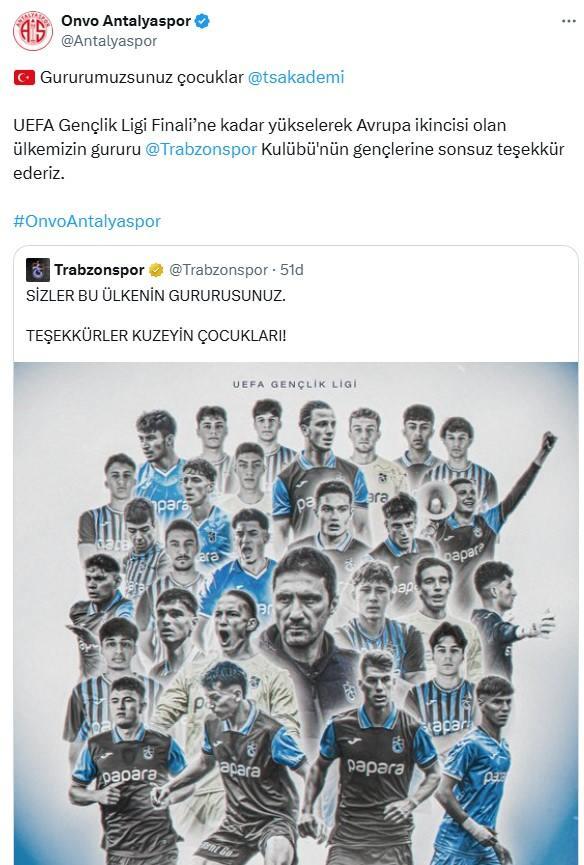The width and height of the screenshot is (584, 865).
Task: Click the TEŞEKKÜRLER KUZEYİN ÇOCUKLARI line
Action: click(x=156, y=335)
